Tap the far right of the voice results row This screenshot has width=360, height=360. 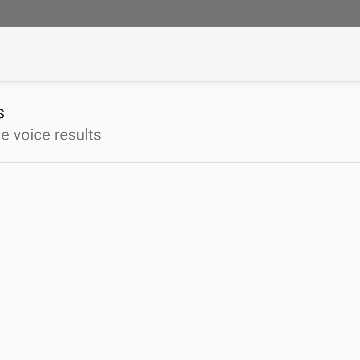click(347, 122)
